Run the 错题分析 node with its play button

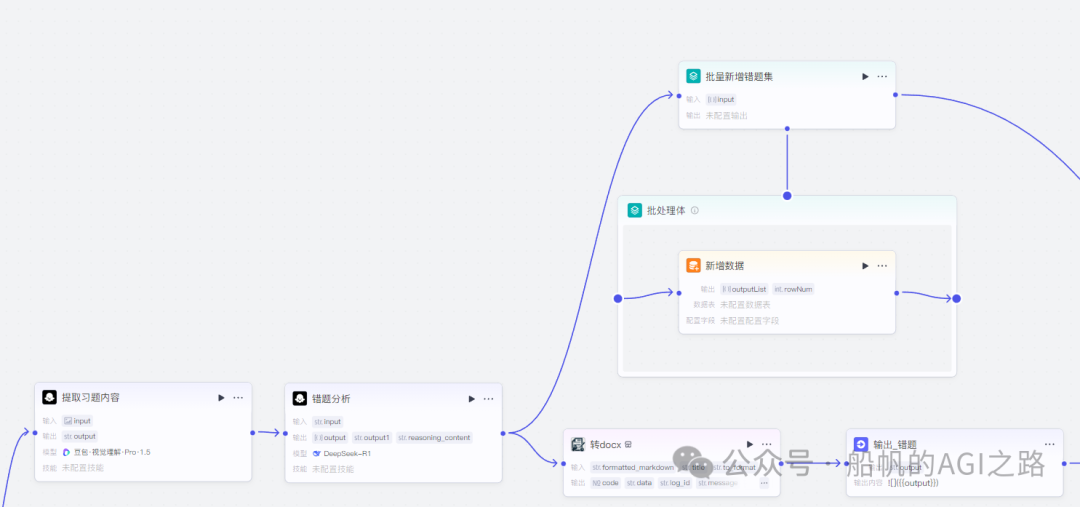472,398
